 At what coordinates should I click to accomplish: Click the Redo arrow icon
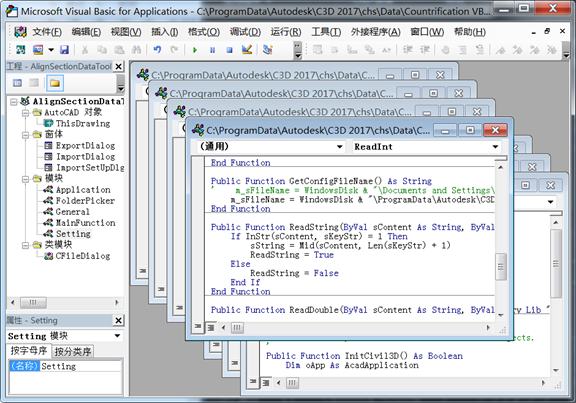point(174,49)
